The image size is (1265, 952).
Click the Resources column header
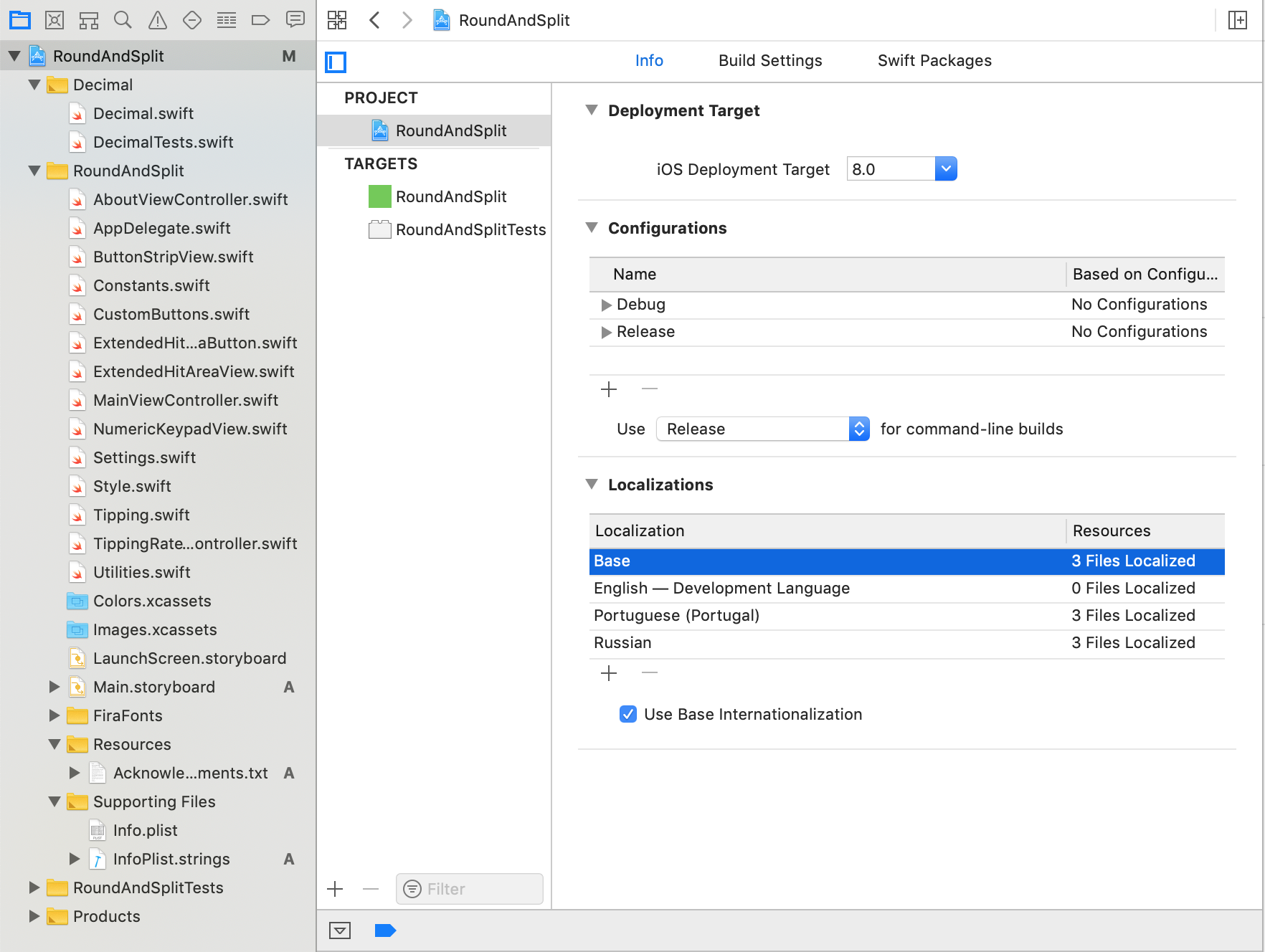point(1145,531)
